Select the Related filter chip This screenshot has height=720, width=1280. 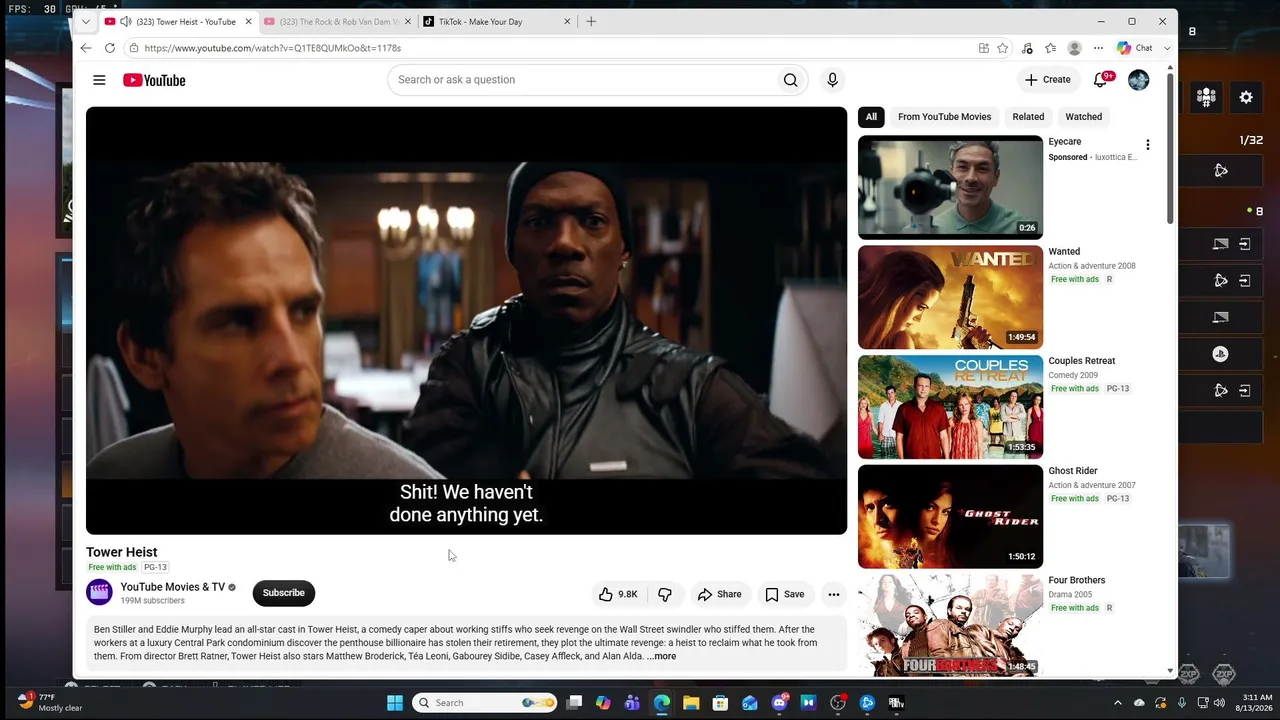tap(1028, 117)
